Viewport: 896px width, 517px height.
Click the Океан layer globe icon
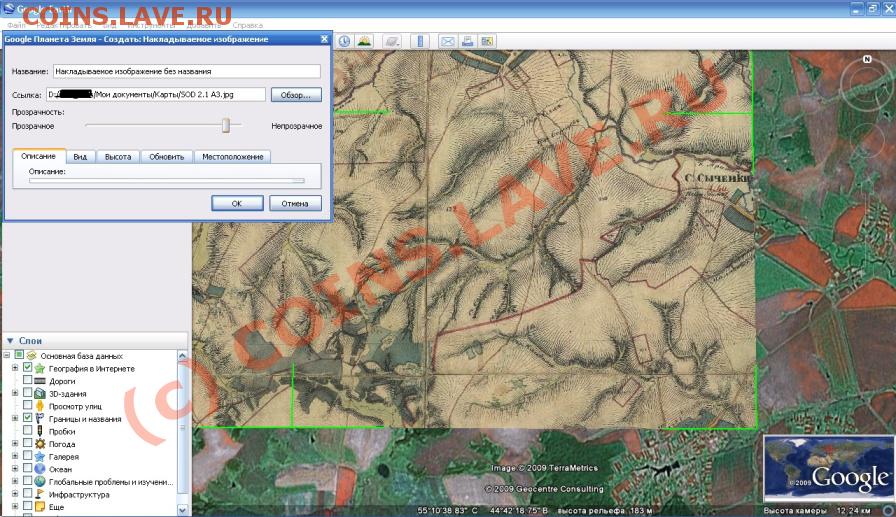[39, 469]
